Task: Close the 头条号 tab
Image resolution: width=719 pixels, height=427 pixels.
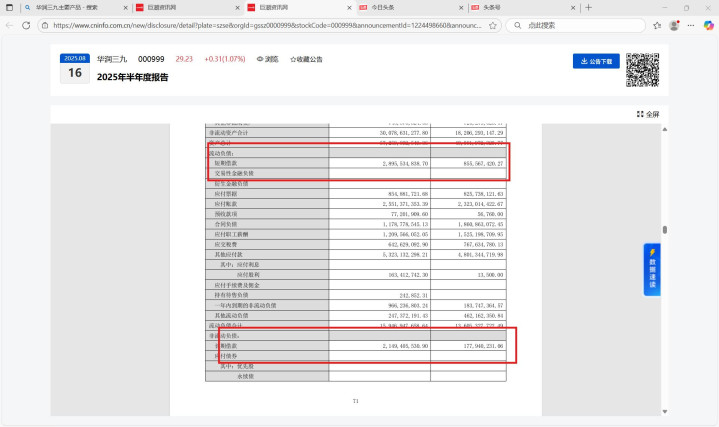Action: point(573,8)
